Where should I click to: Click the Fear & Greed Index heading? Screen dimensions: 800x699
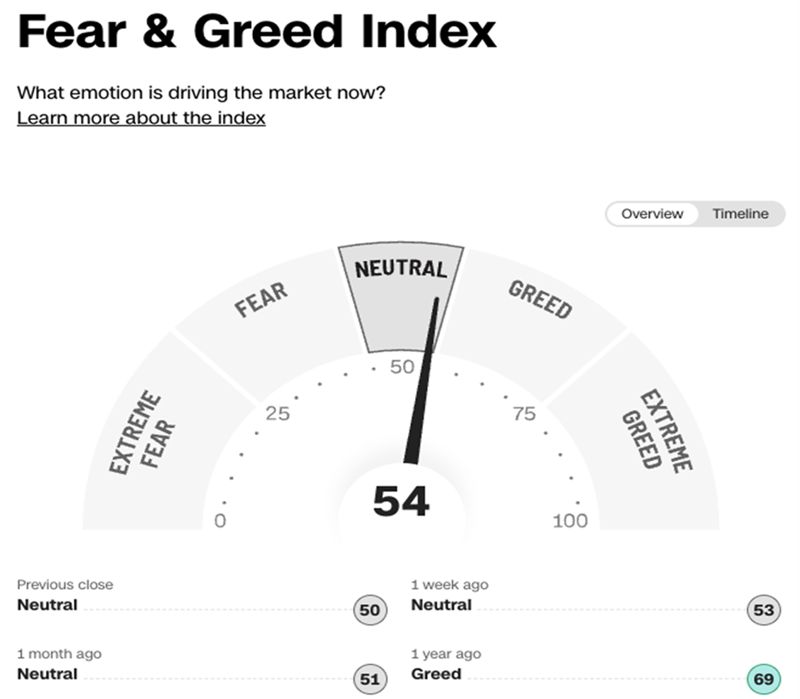click(257, 34)
